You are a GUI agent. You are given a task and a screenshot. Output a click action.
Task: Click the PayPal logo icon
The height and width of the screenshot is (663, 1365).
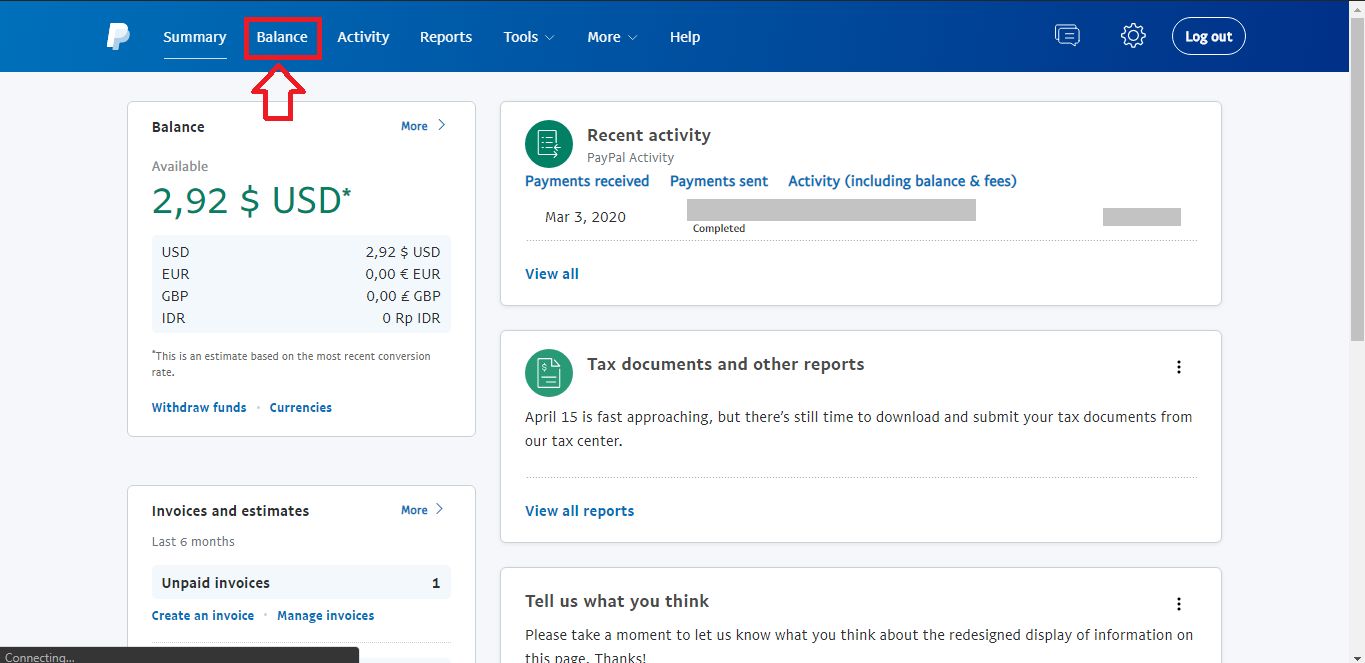(x=118, y=37)
